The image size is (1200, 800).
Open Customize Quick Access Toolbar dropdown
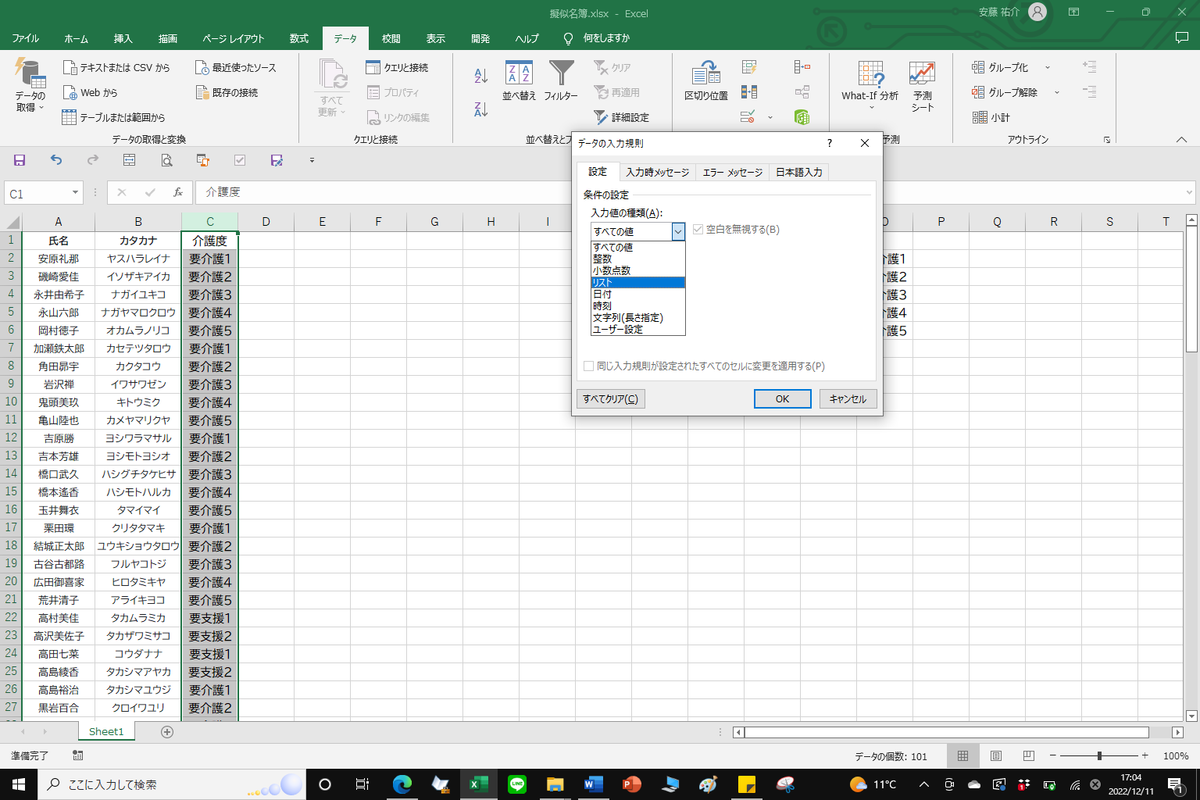click(x=312, y=160)
